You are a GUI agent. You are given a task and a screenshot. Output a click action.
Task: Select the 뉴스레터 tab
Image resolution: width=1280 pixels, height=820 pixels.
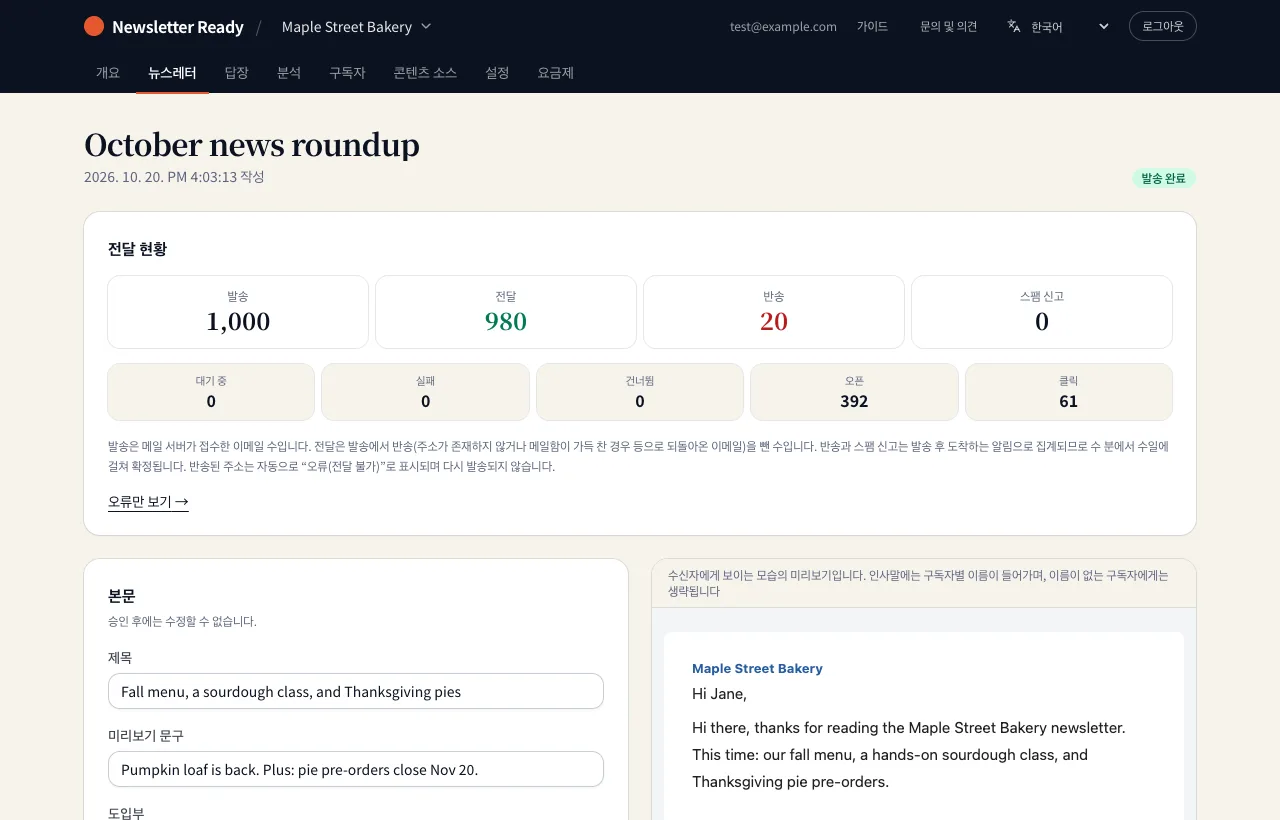pos(172,73)
